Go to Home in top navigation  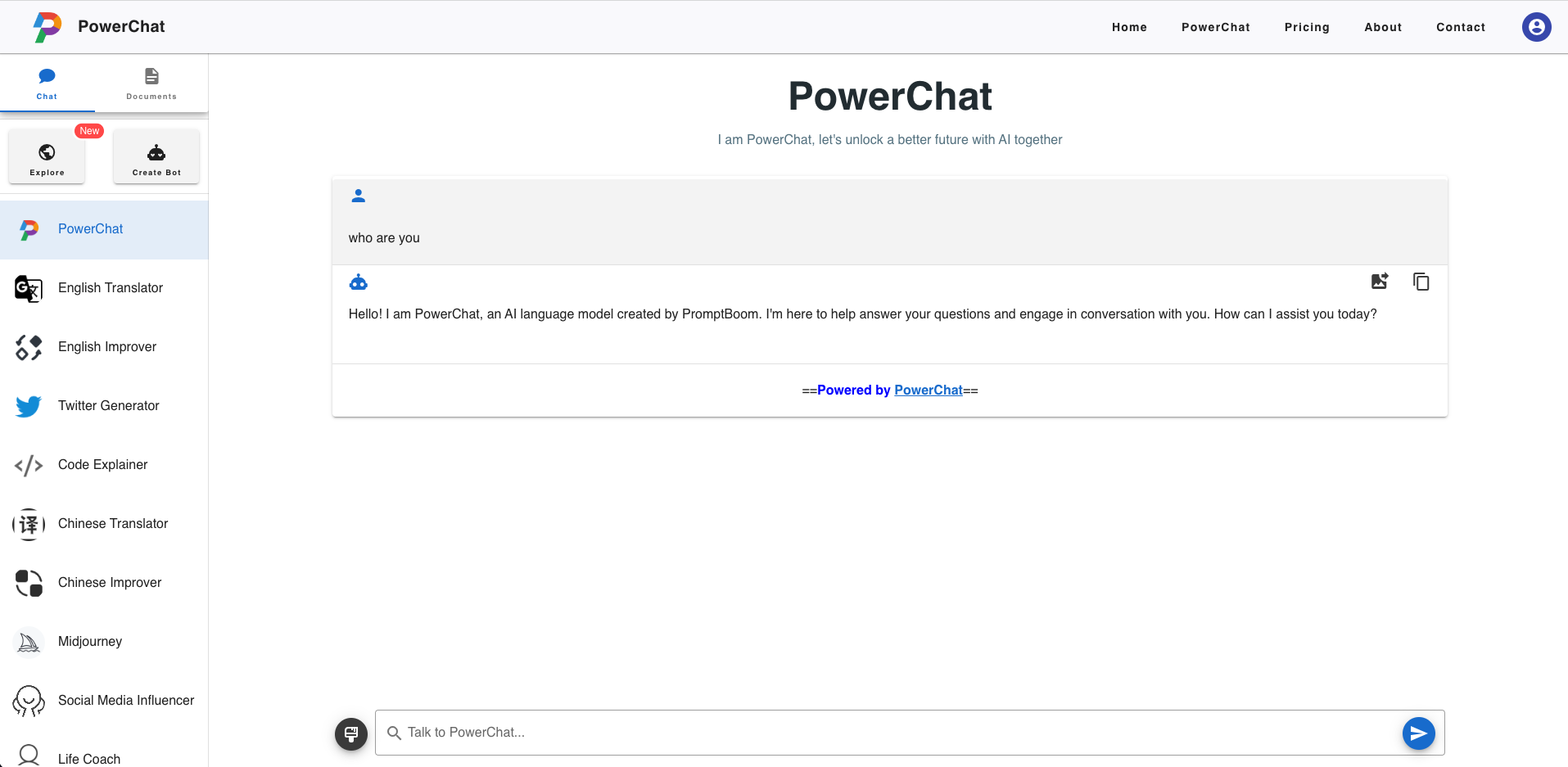coord(1129,27)
